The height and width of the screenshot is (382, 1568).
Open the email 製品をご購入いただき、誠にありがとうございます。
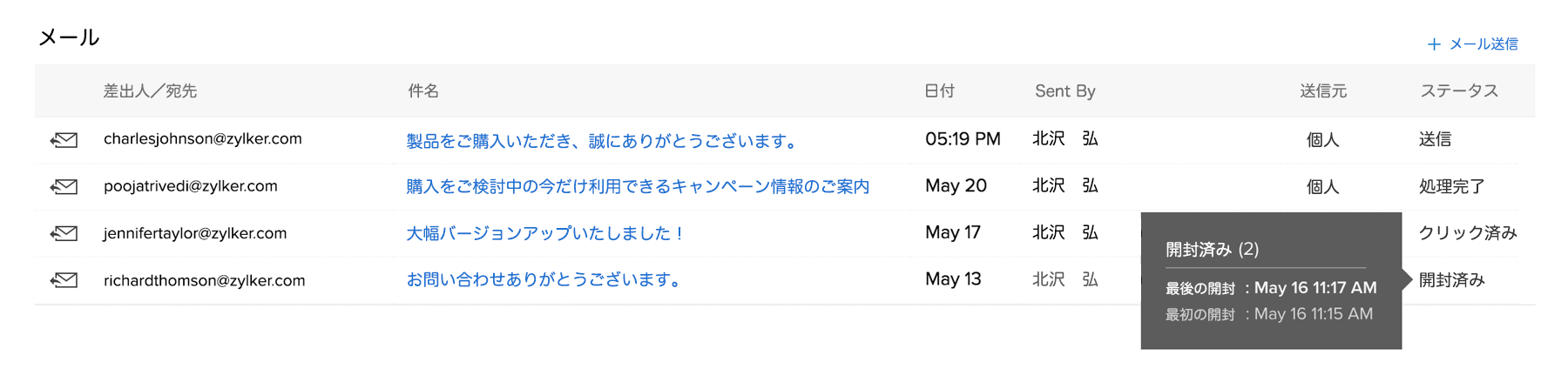[x=605, y=140]
